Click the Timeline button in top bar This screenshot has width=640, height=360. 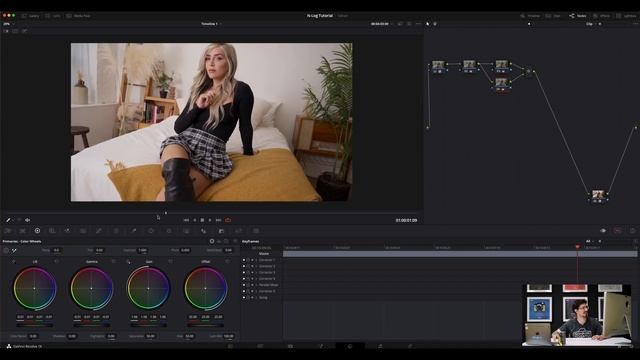point(530,16)
